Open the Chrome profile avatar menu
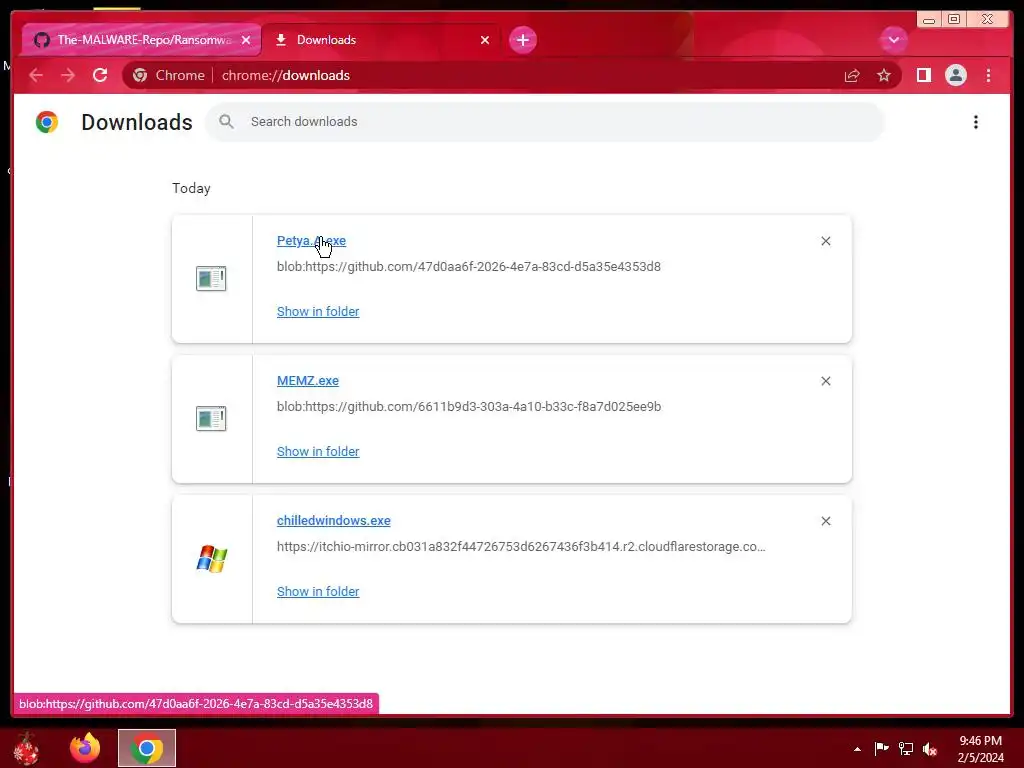This screenshot has height=768, width=1024. tap(955, 75)
